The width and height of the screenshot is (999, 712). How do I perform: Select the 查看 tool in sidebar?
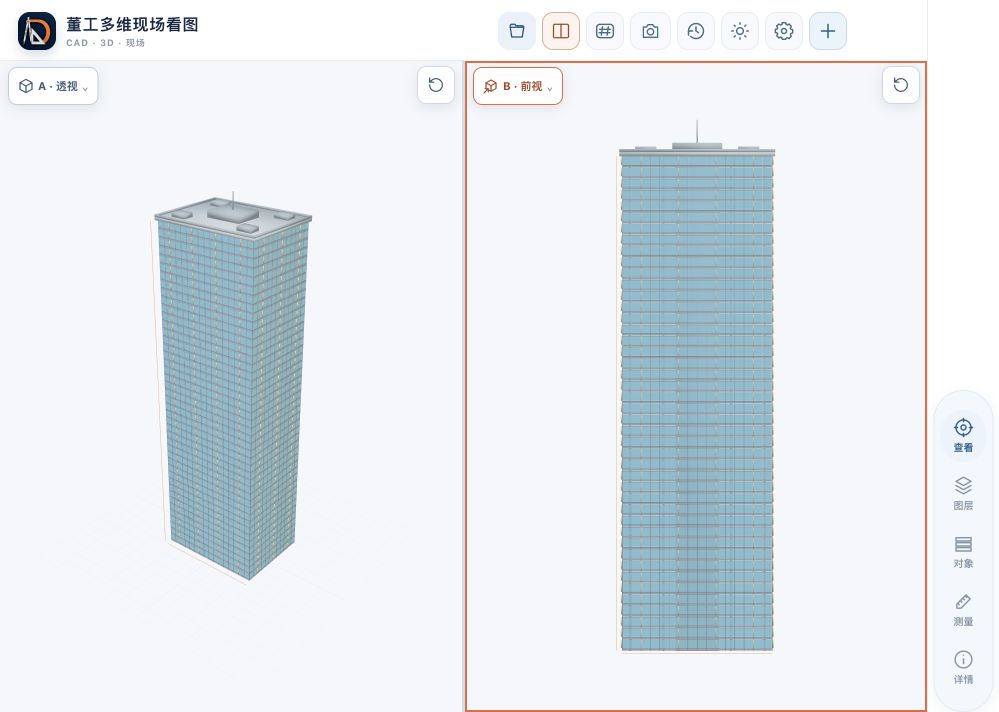tap(963, 435)
